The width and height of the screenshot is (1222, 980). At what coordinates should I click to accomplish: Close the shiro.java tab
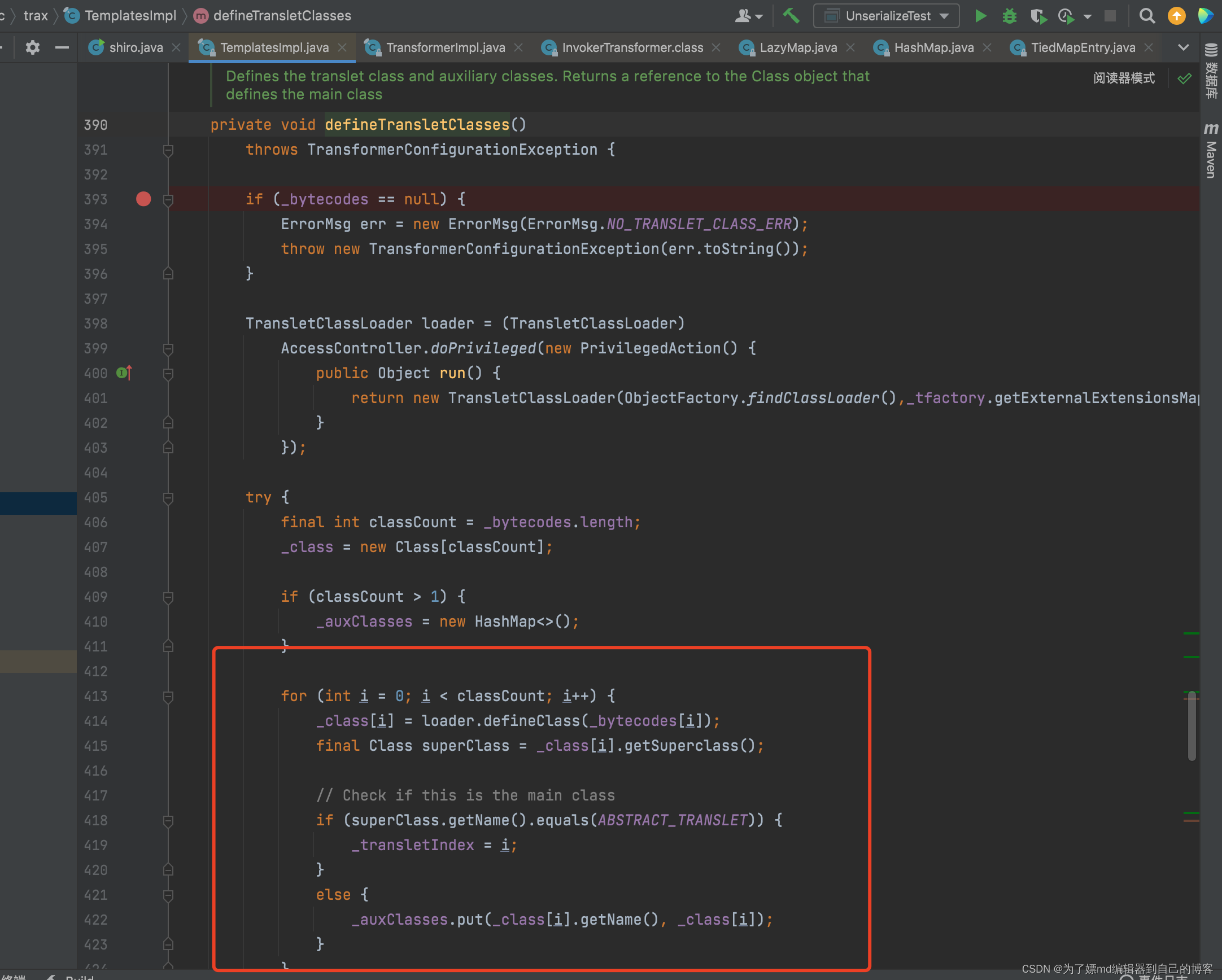click(176, 47)
